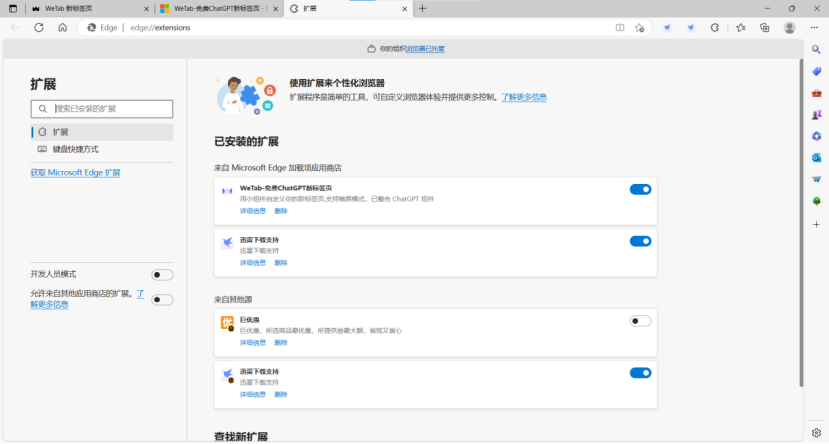Open 浏览器已托管 link in info bar
The height and width of the screenshot is (444, 829).
(x=426, y=49)
